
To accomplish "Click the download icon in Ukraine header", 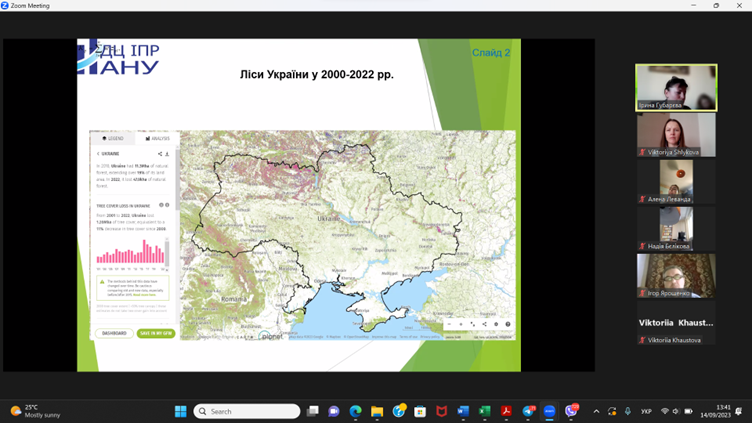I will pos(167,154).
